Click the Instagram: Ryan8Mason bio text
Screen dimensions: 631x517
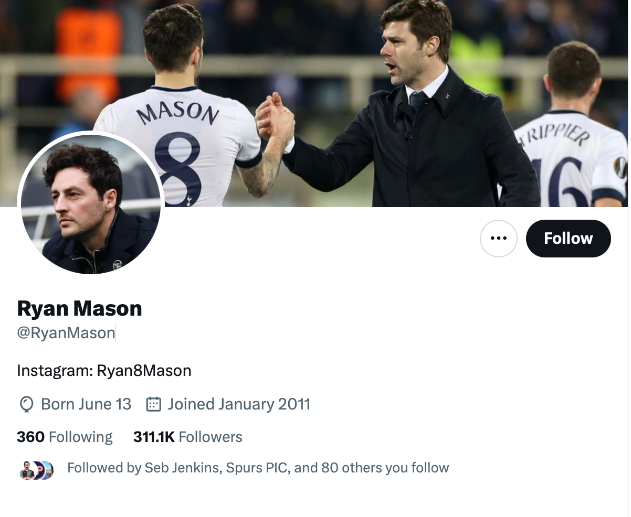[x=104, y=371]
